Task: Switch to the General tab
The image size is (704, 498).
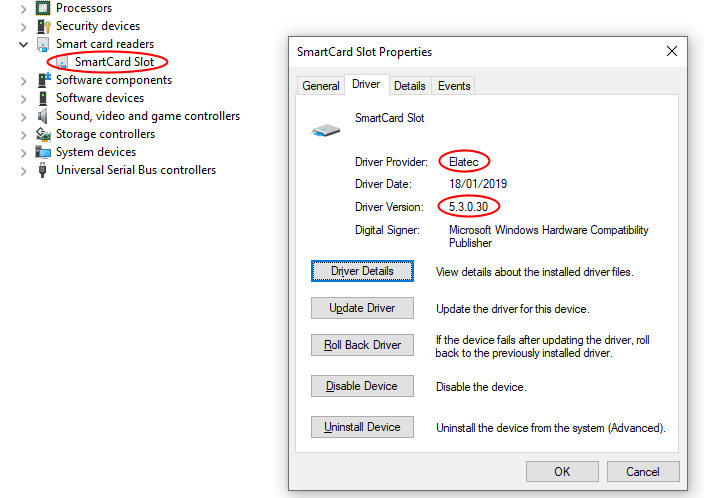Action: point(320,86)
